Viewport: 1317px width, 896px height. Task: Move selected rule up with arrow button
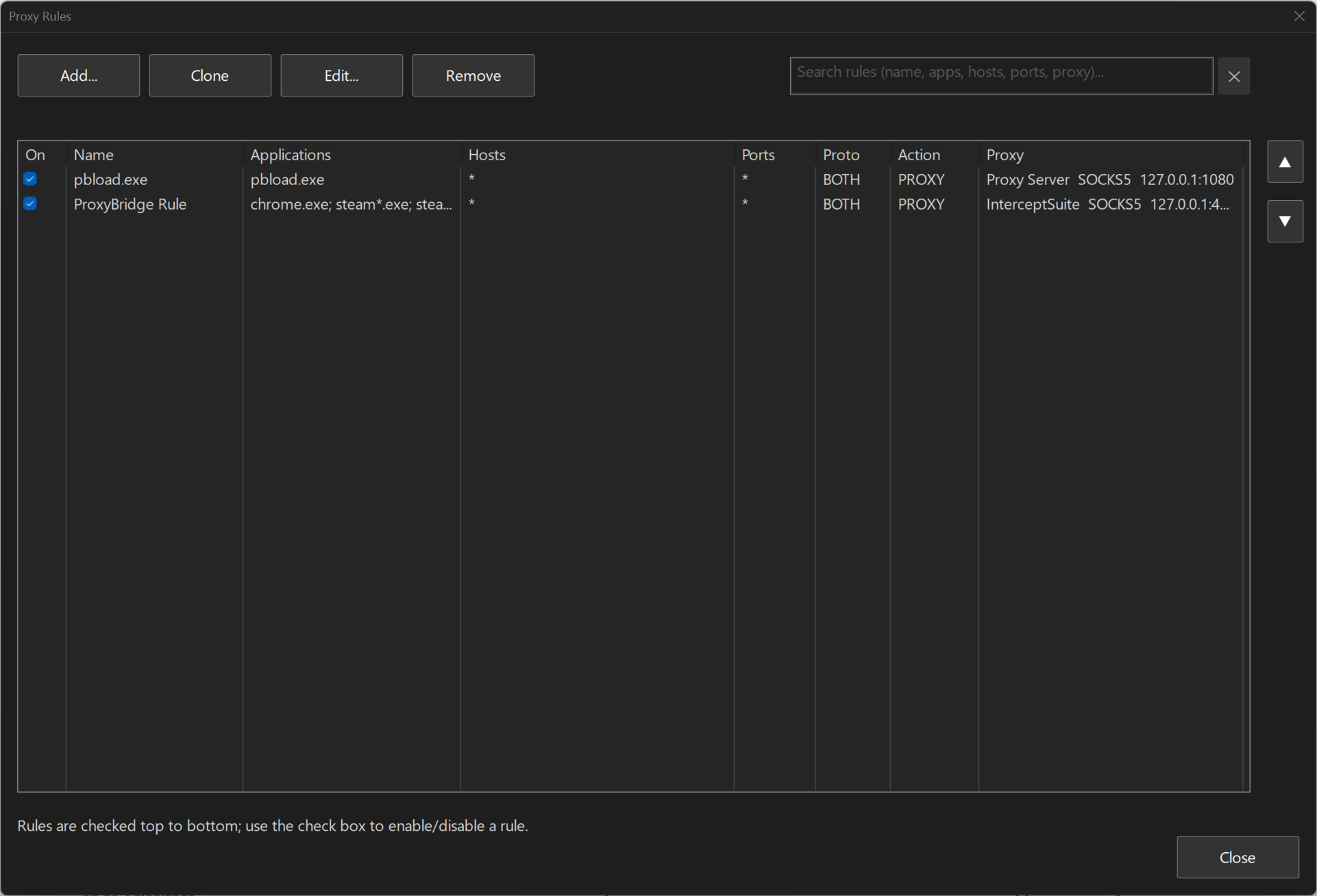1285,162
